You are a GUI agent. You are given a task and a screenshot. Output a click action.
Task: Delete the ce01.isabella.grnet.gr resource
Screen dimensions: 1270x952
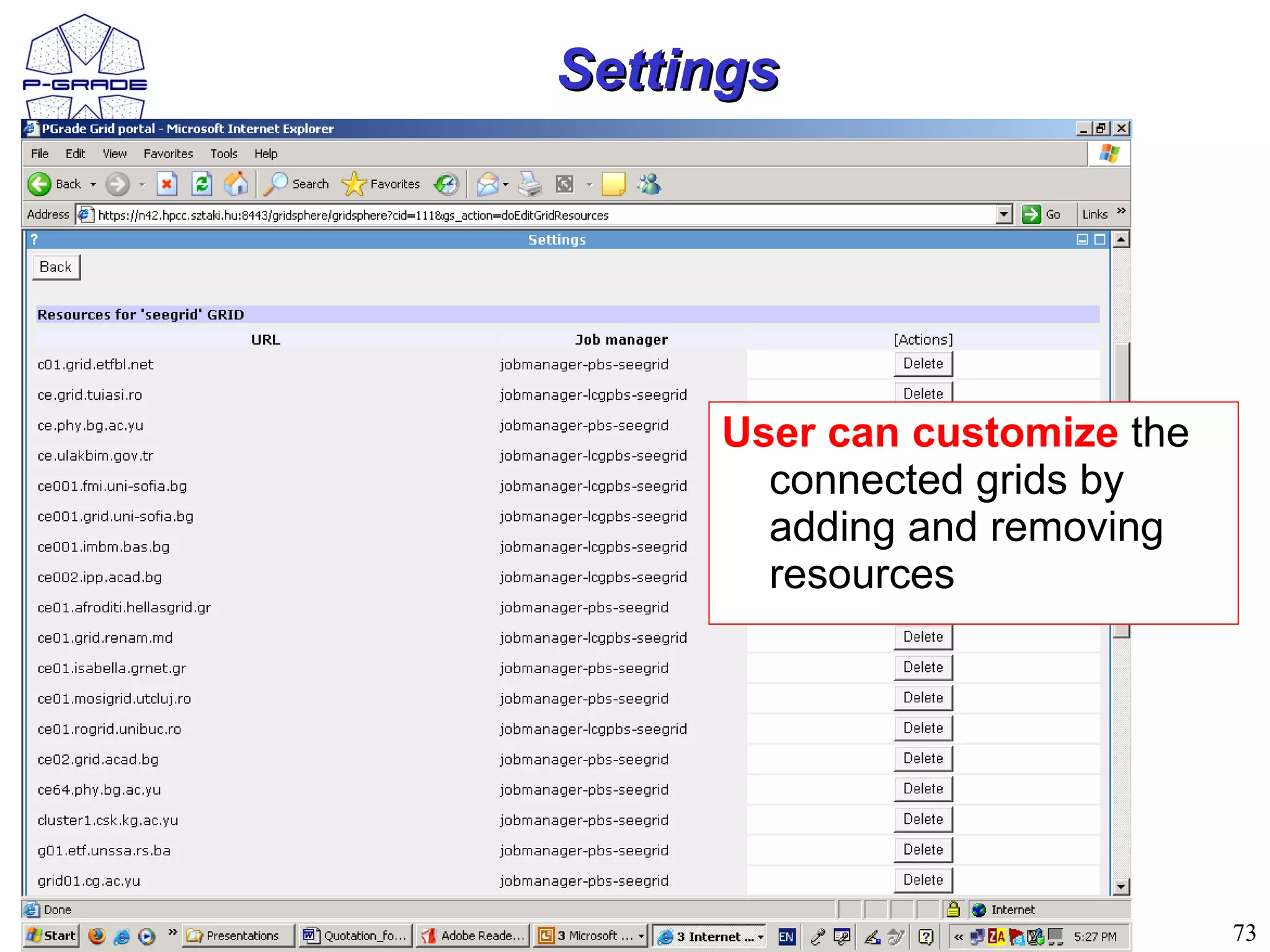(923, 668)
